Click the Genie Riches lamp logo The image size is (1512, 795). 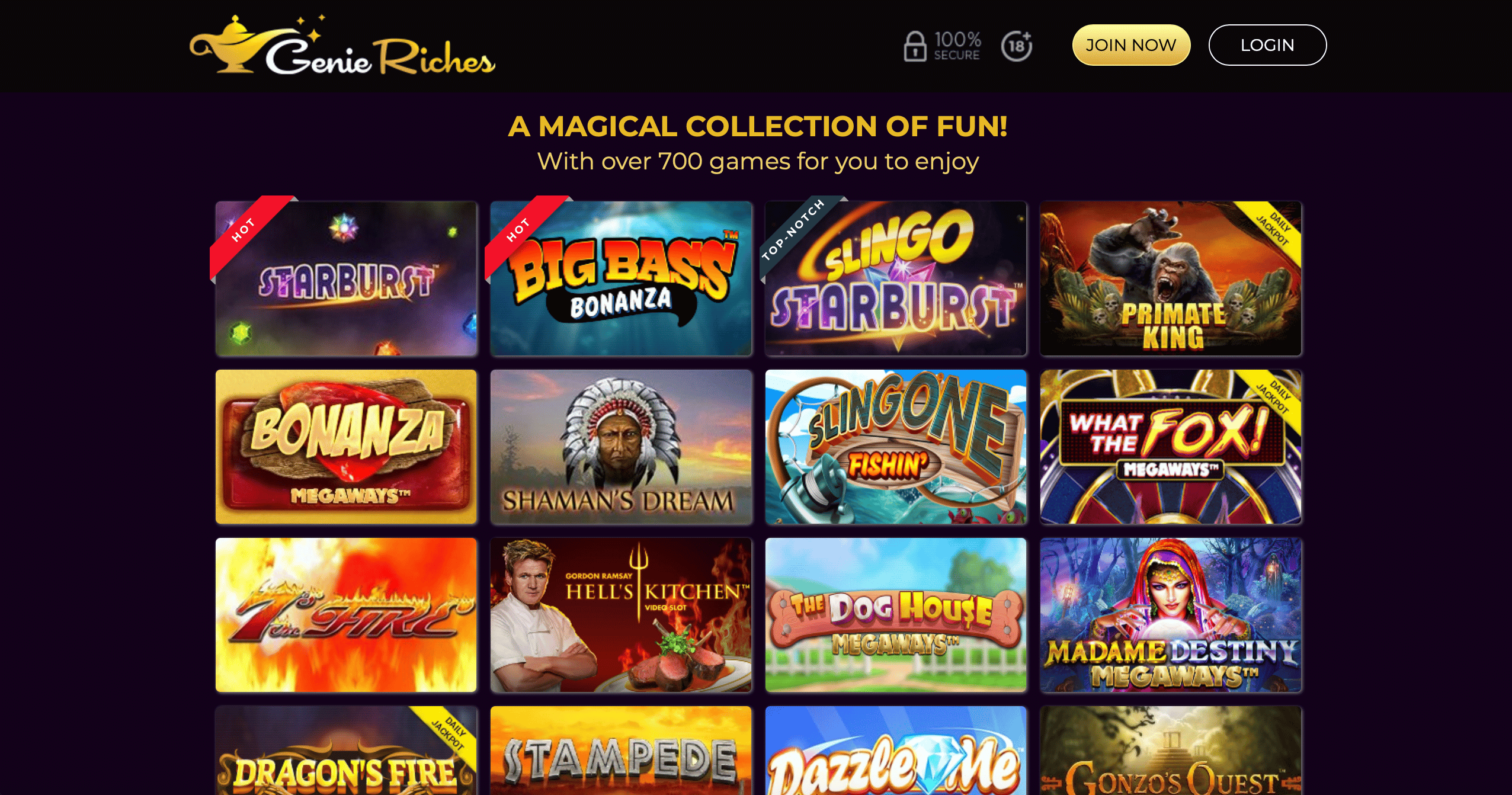(342, 45)
